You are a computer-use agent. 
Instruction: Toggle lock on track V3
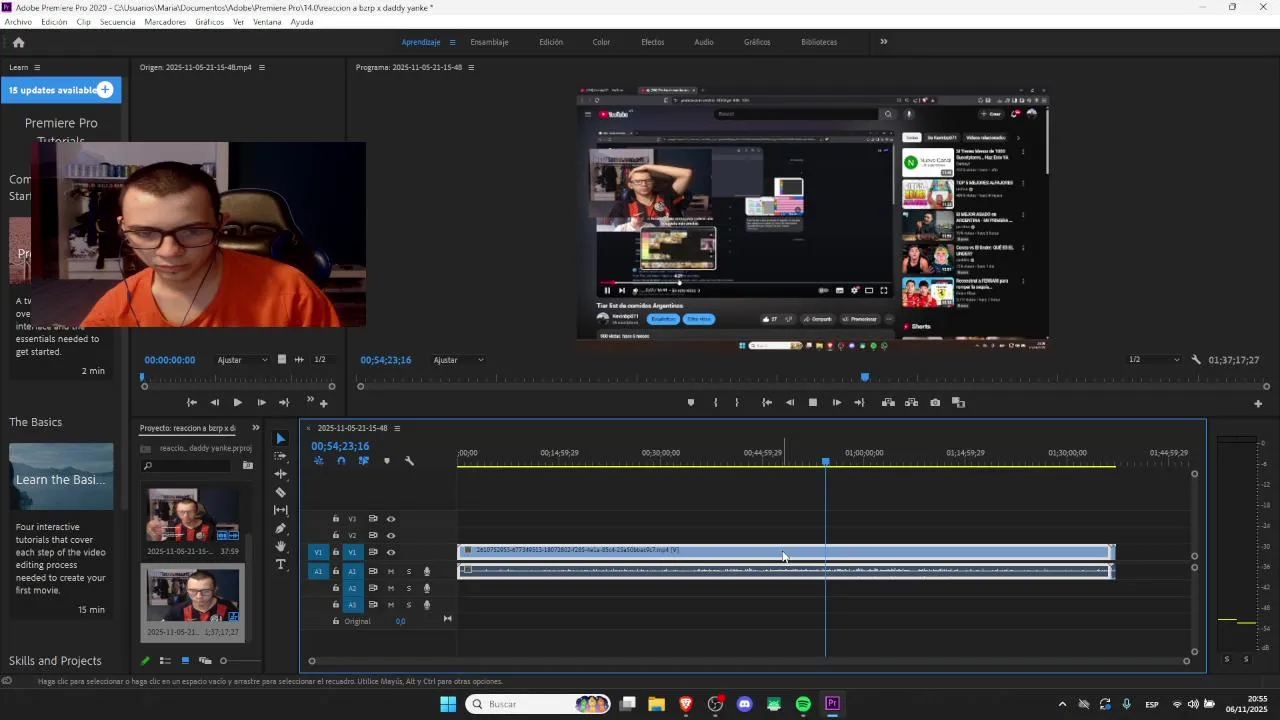[x=336, y=519]
